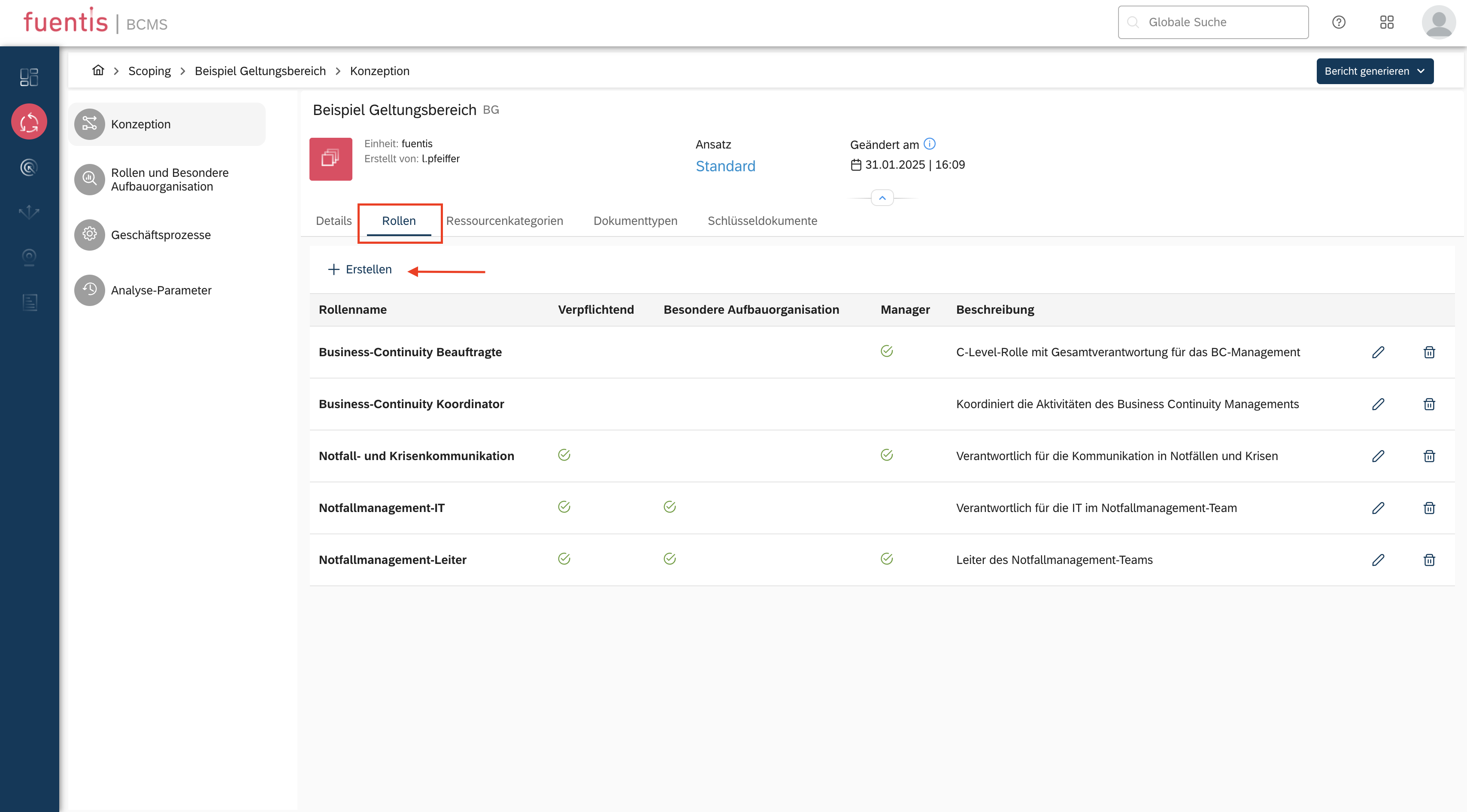Open the Standard approach link
This screenshot has height=812, width=1467.
click(725, 166)
